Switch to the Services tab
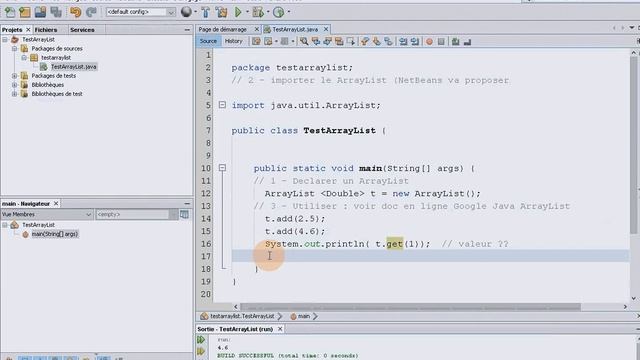640x360 pixels. pos(82,30)
